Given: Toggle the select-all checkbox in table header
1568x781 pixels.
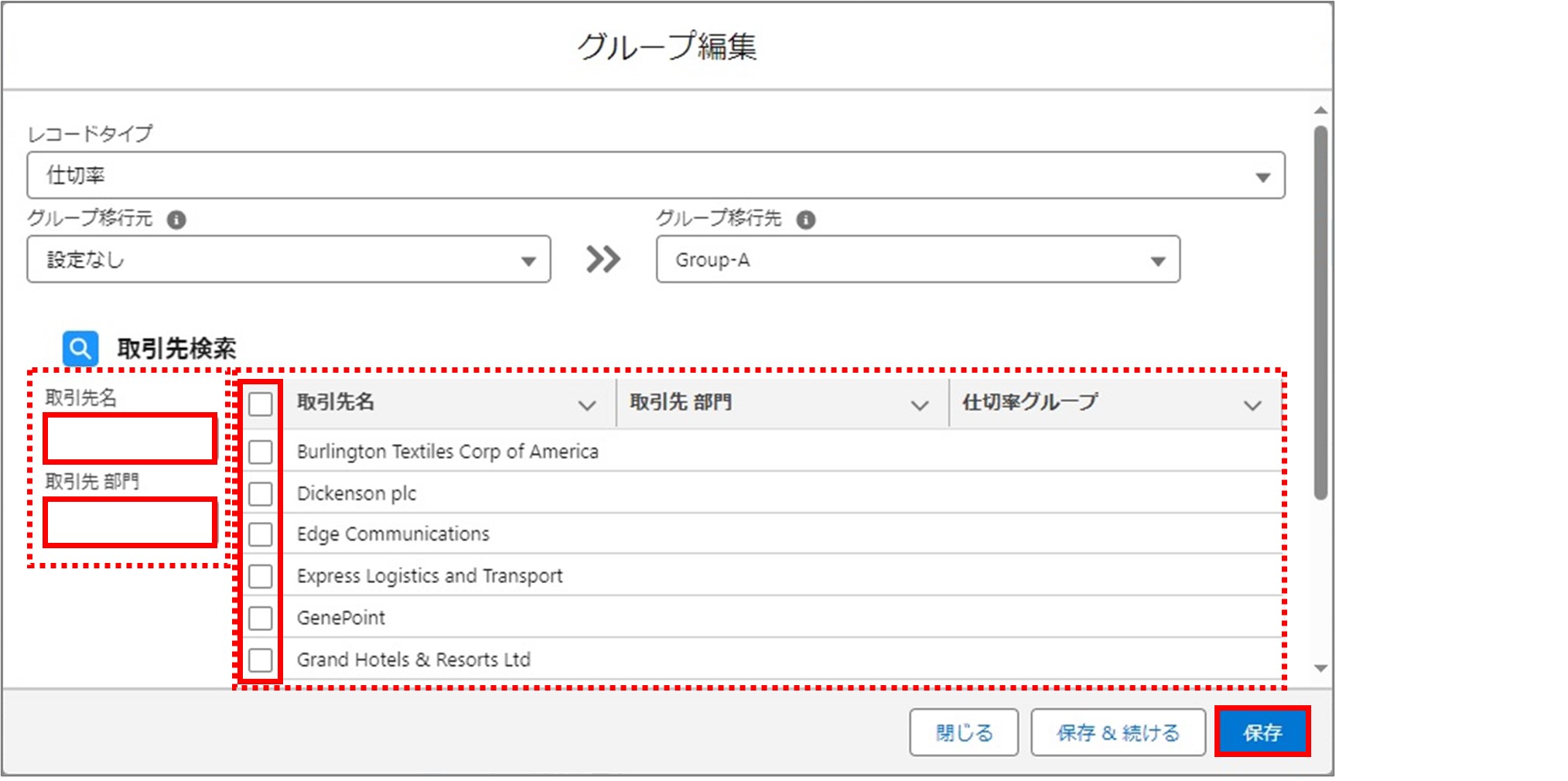Looking at the screenshot, I should [x=261, y=404].
